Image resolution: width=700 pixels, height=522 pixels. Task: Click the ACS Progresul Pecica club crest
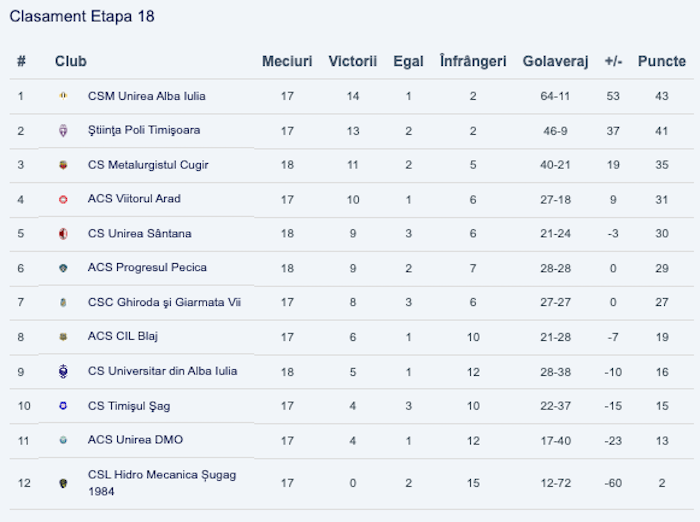click(x=64, y=268)
